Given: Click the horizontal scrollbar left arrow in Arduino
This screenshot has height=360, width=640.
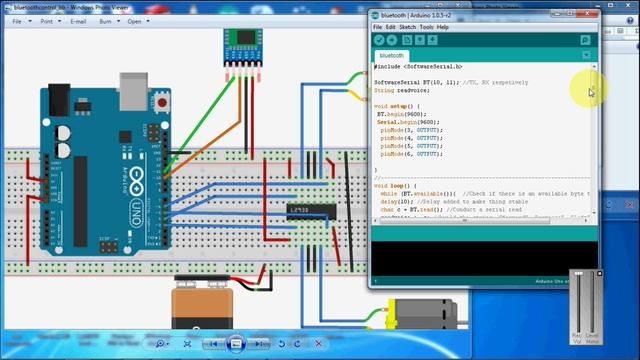Looking at the screenshot, I should click(376, 221).
